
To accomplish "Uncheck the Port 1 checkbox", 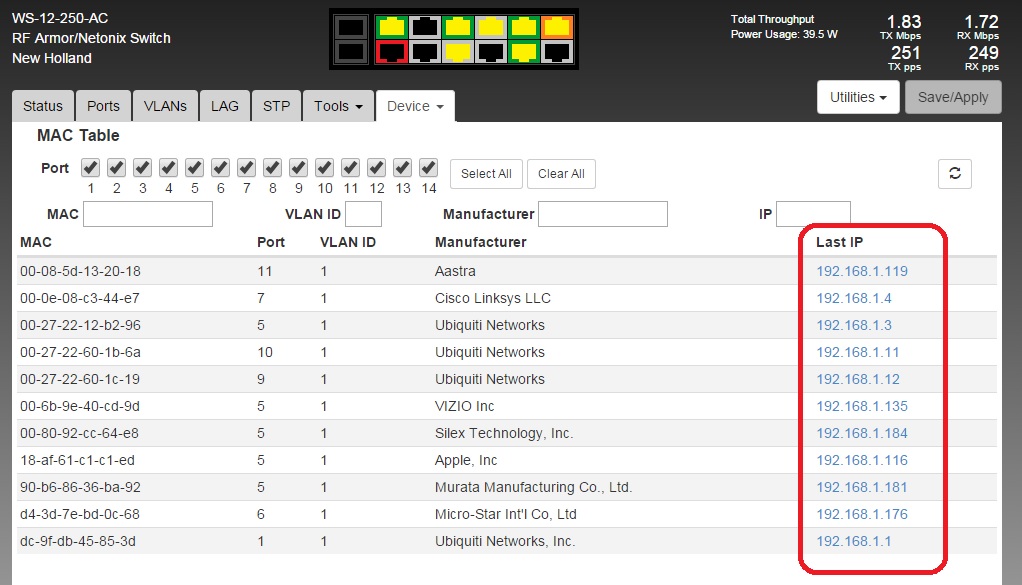I will click(90, 167).
